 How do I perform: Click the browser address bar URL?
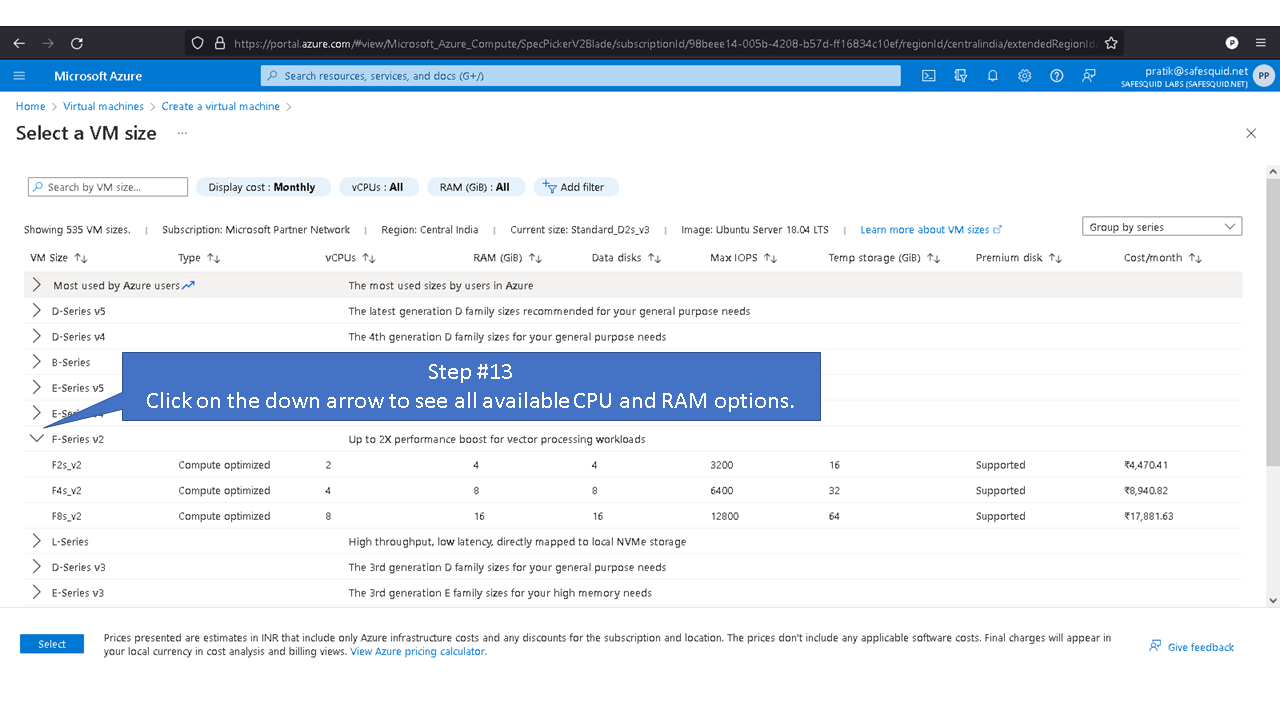click(665, 43)
